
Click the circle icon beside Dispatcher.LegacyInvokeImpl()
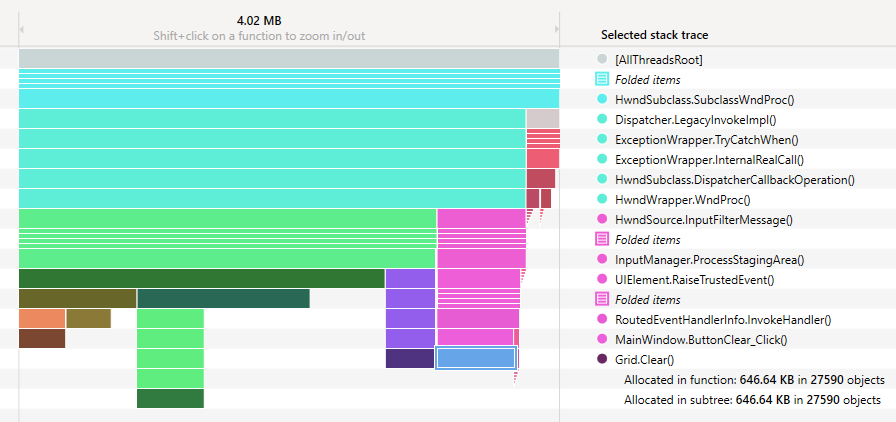coord(602,119)
